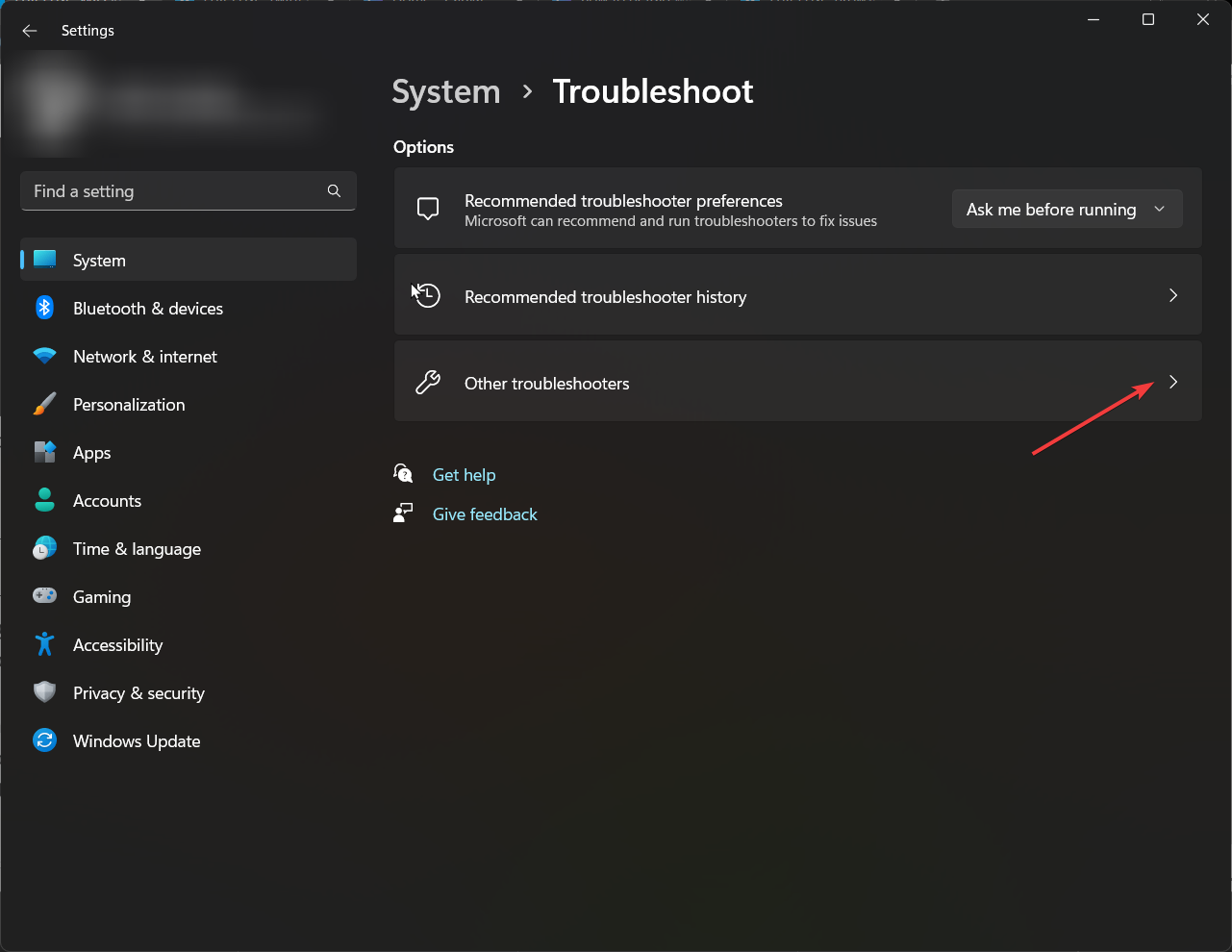Image resolution: width=1232 pixels, height=952 pixels.
Task: Click the Personalization paintbrush icon
Action: pyautogui.click(x=45, y=404)
